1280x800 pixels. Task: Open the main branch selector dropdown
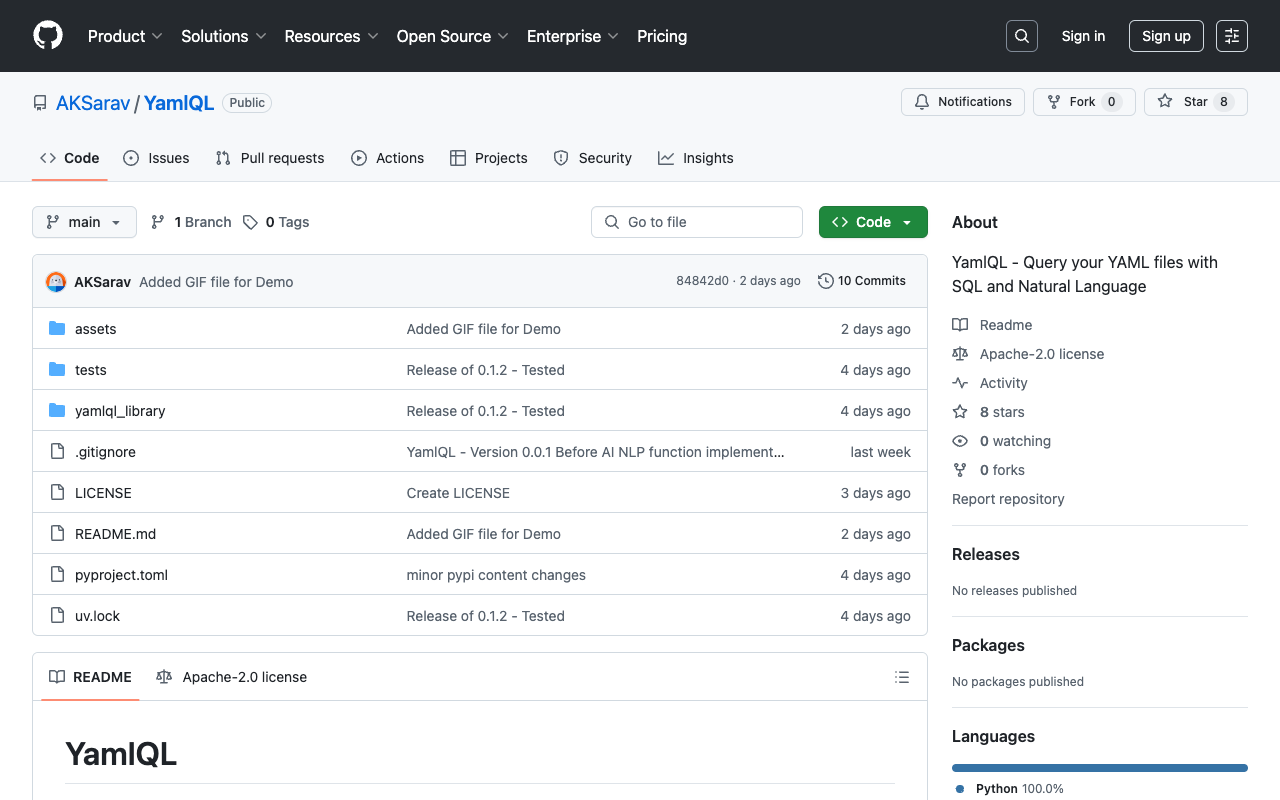[x=84, y=221]
